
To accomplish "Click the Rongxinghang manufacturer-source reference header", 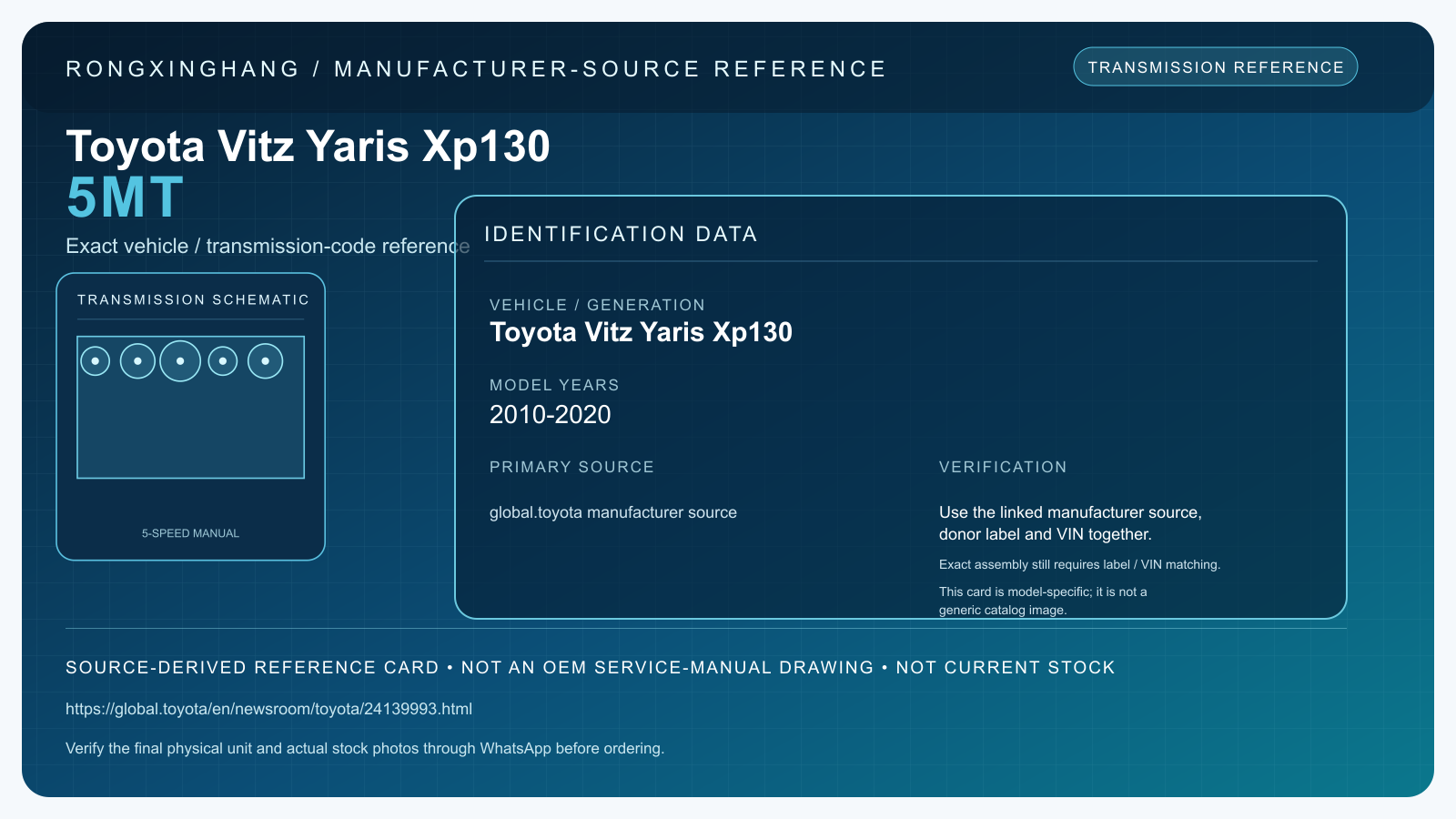I will 476,69.
